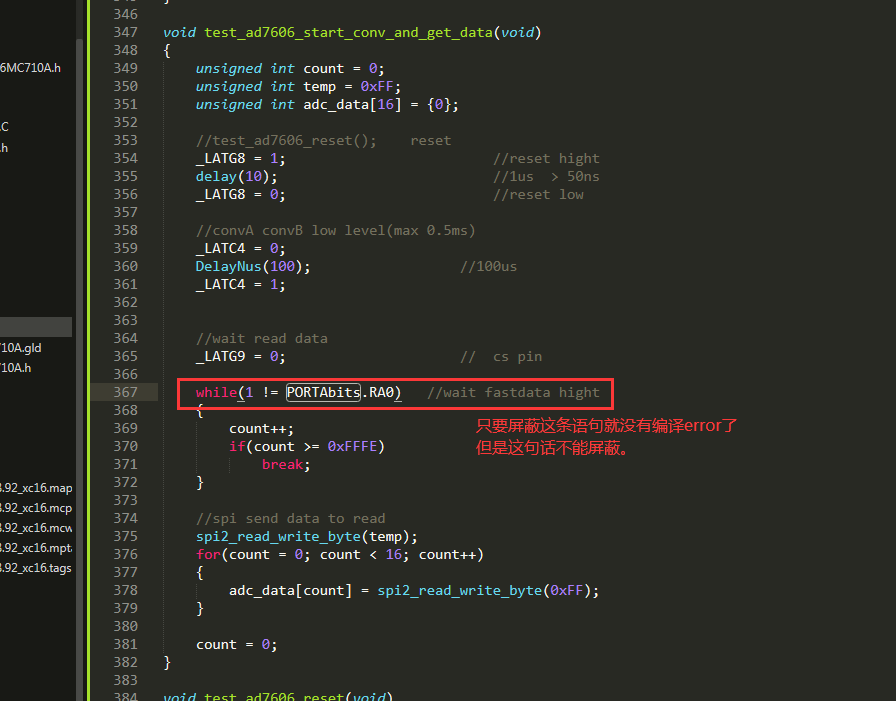Click the break statement inside while loop
Screen dimensions: 896x701
pyautogui.click(x=286, y=464)
